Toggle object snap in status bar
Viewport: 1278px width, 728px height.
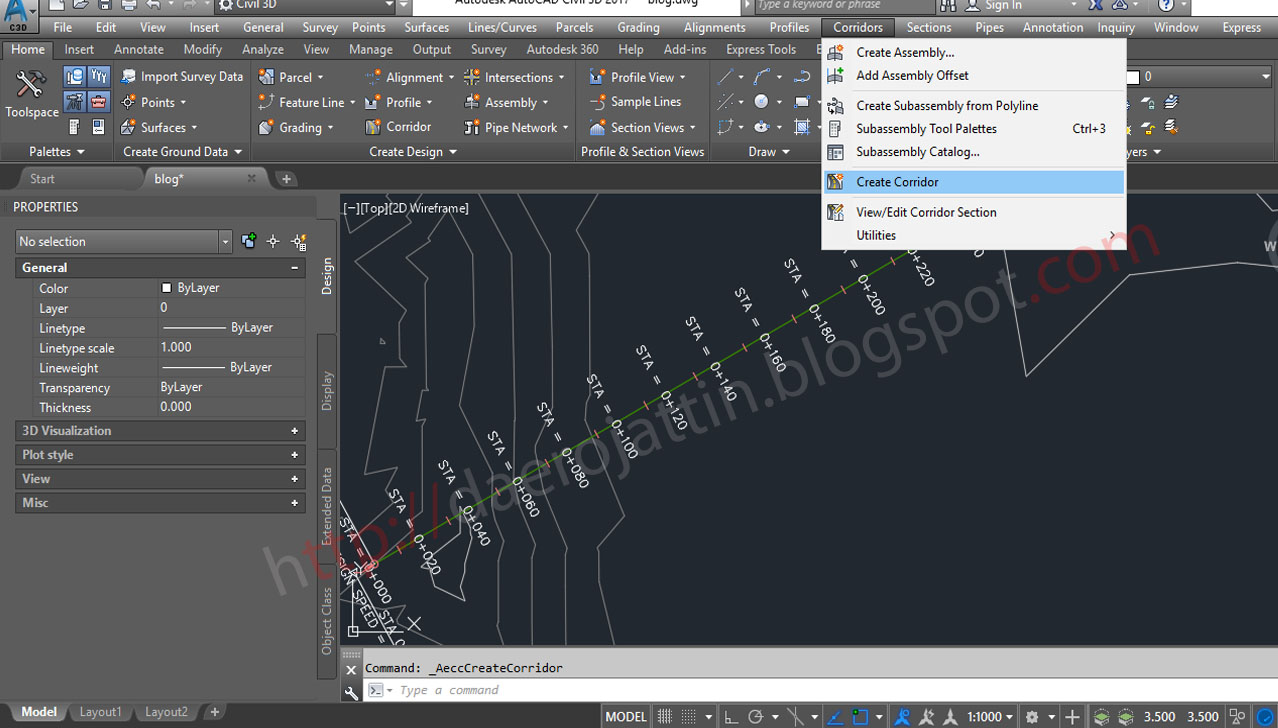pos(860,717)
